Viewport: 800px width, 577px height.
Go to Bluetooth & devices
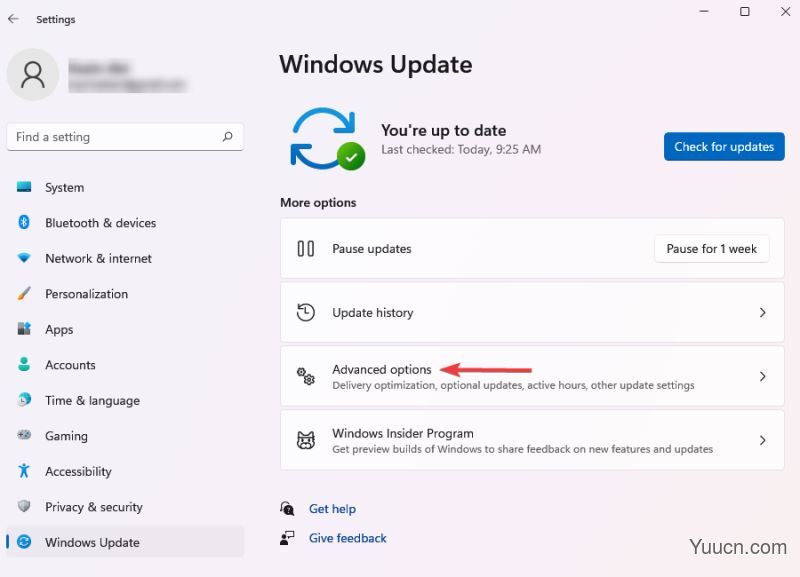pyautogui.click(x=125, y=222)
